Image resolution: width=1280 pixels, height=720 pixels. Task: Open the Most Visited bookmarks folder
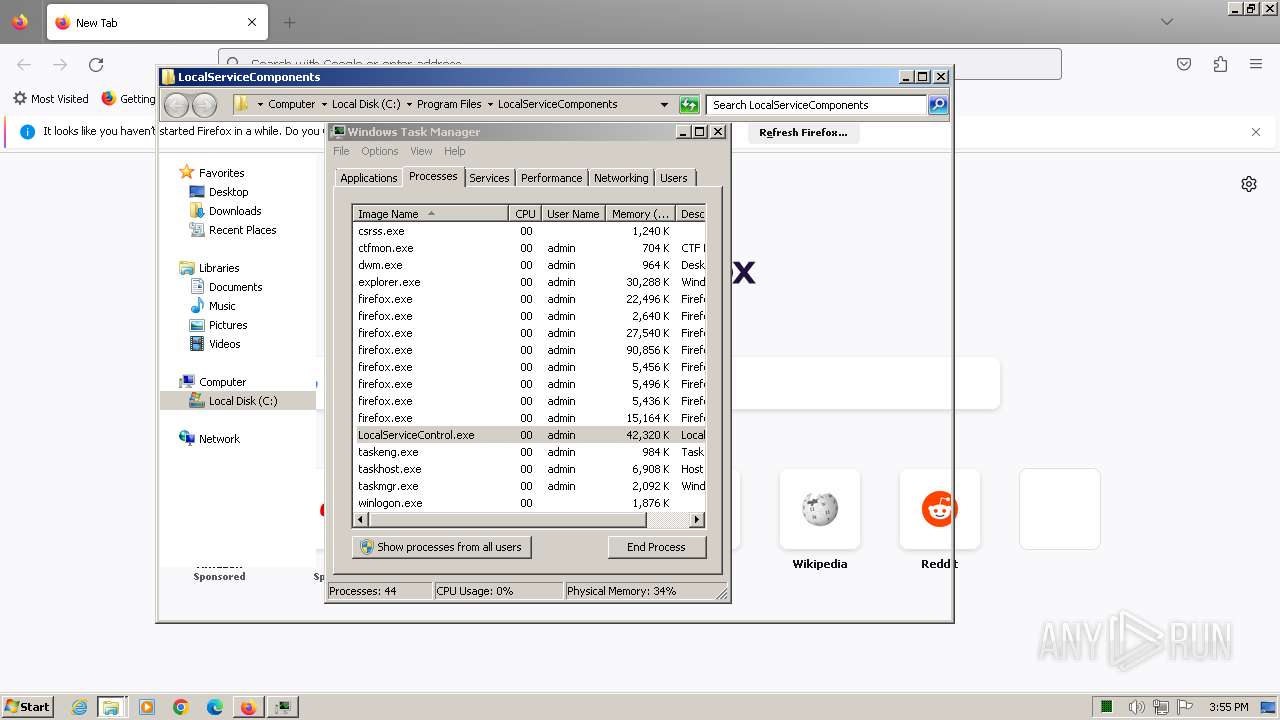click(51, 99)
